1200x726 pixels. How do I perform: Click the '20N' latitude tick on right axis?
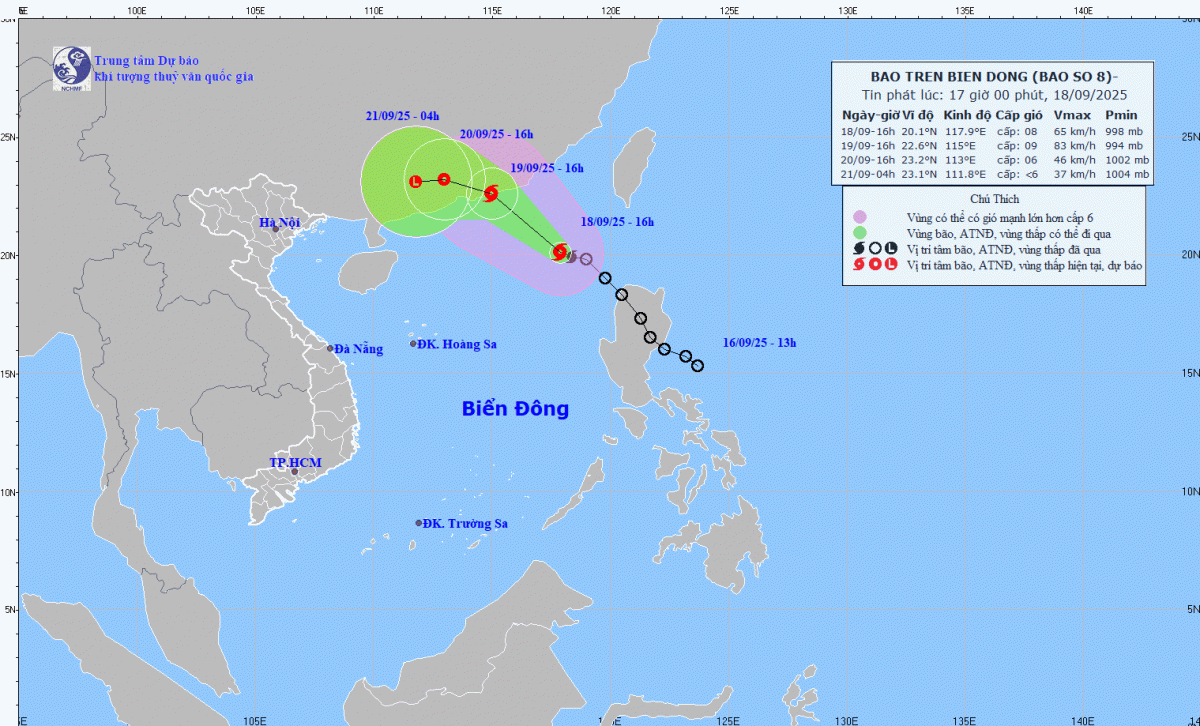[1190, 254]
